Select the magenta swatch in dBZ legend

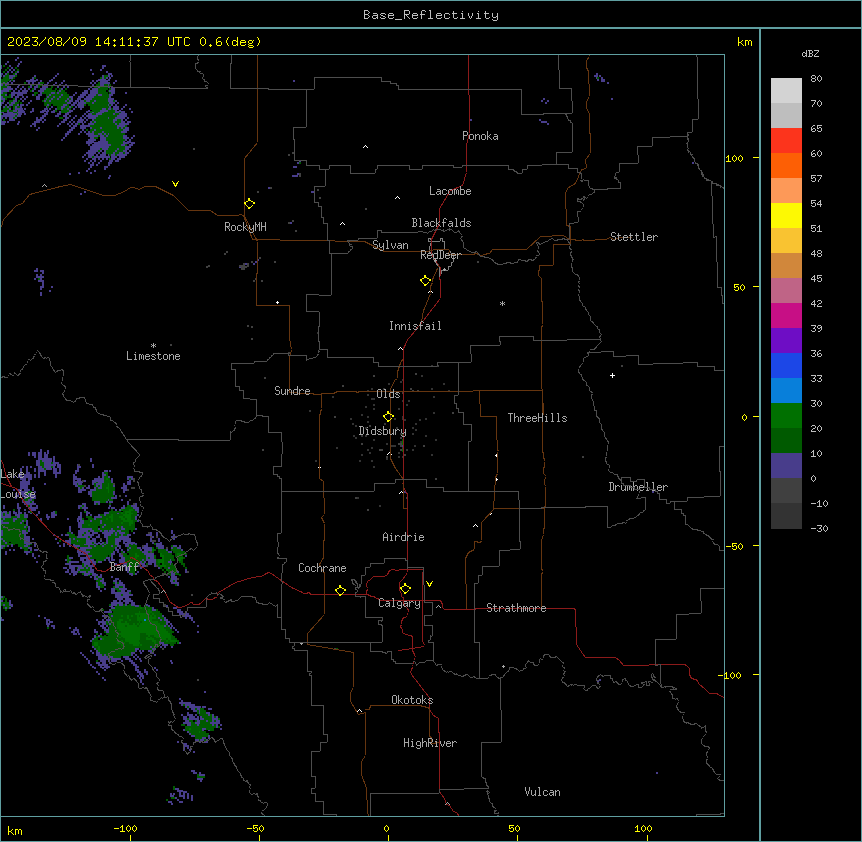[x=786, y=315]
